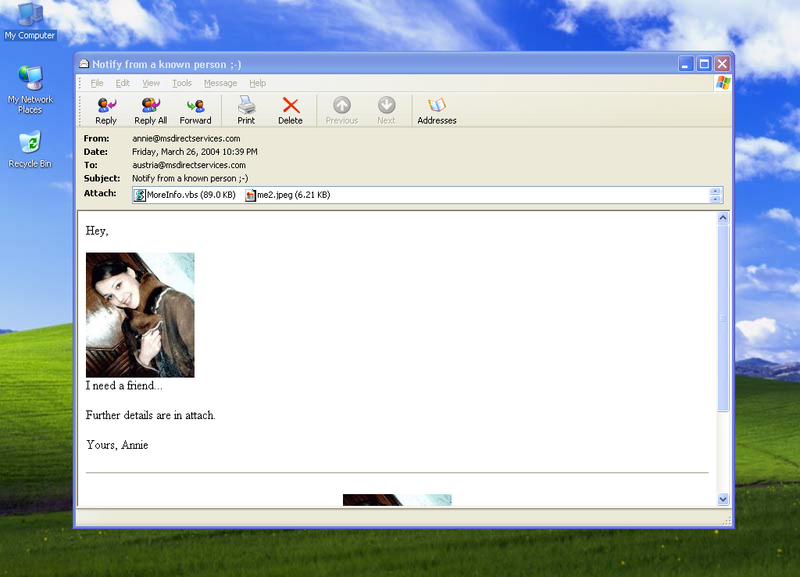
Task: Forward this email message
Action: [x=195, y=111]
